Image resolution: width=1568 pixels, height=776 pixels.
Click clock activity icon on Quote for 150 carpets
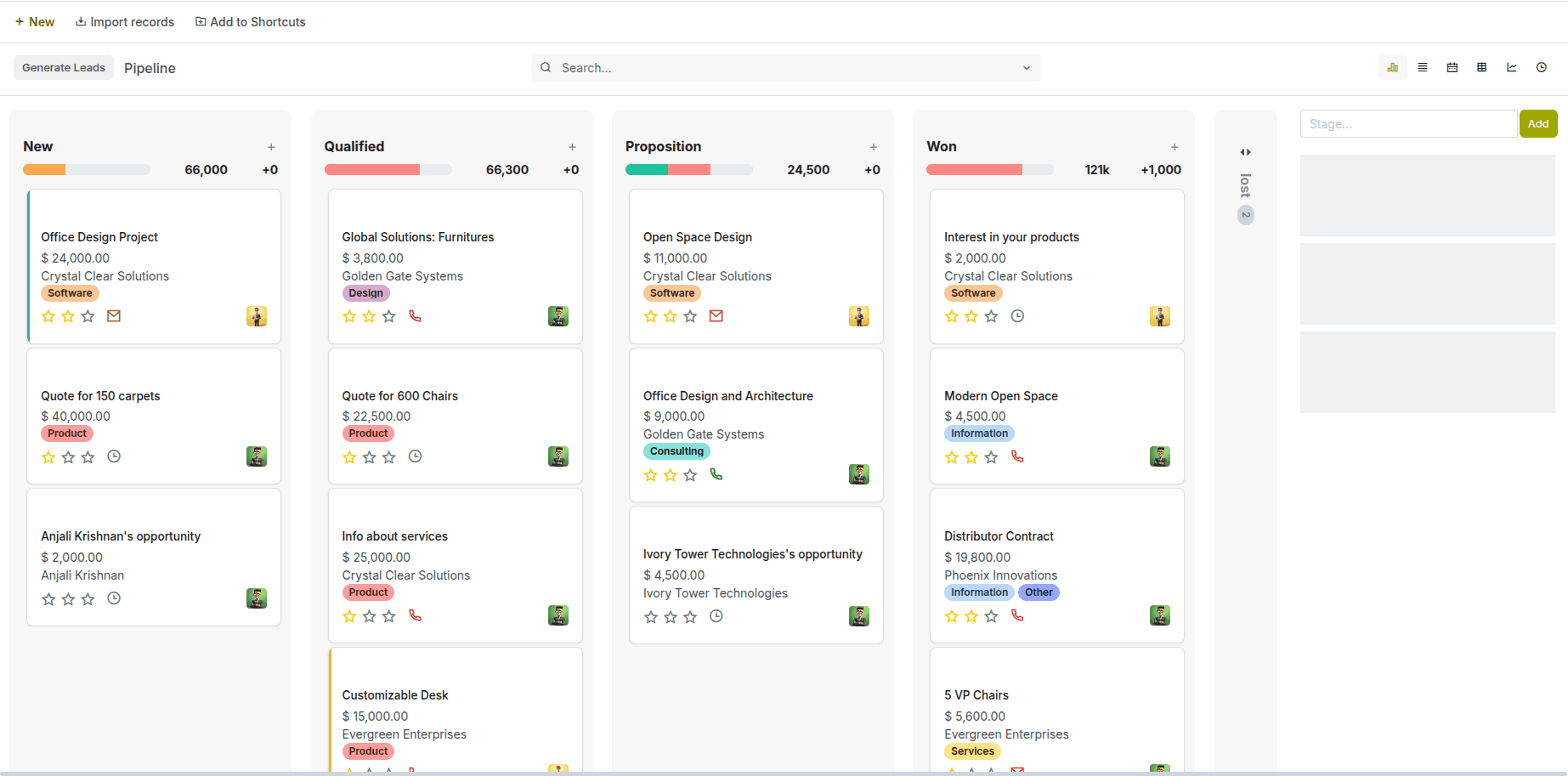[x=114, y=456]
